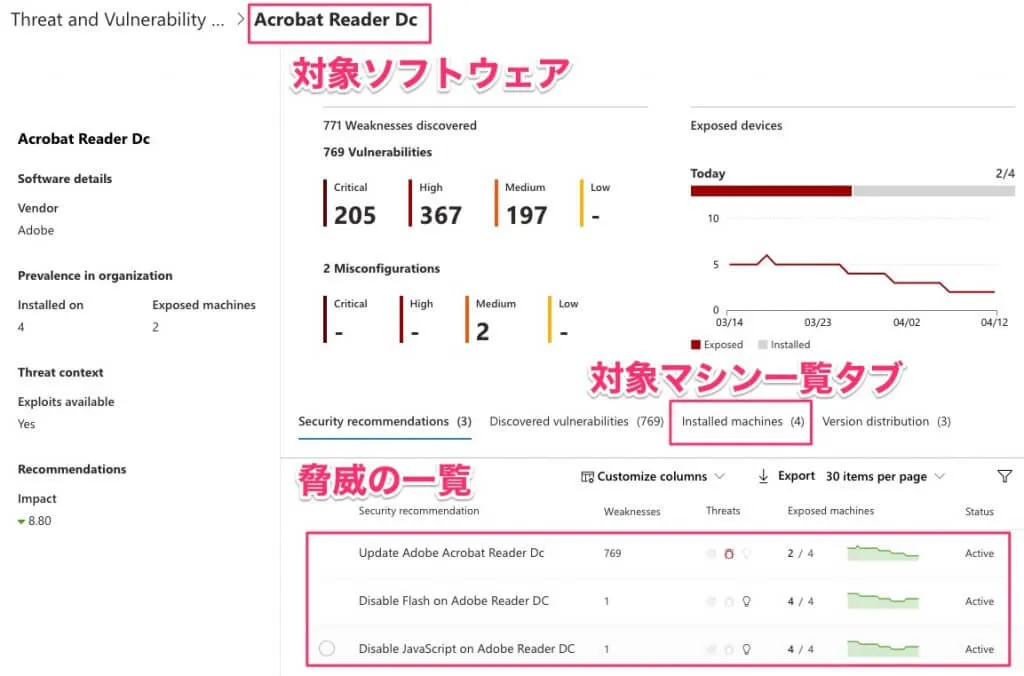
Task: Sort by Weaknesses column header
Action: 632,511
